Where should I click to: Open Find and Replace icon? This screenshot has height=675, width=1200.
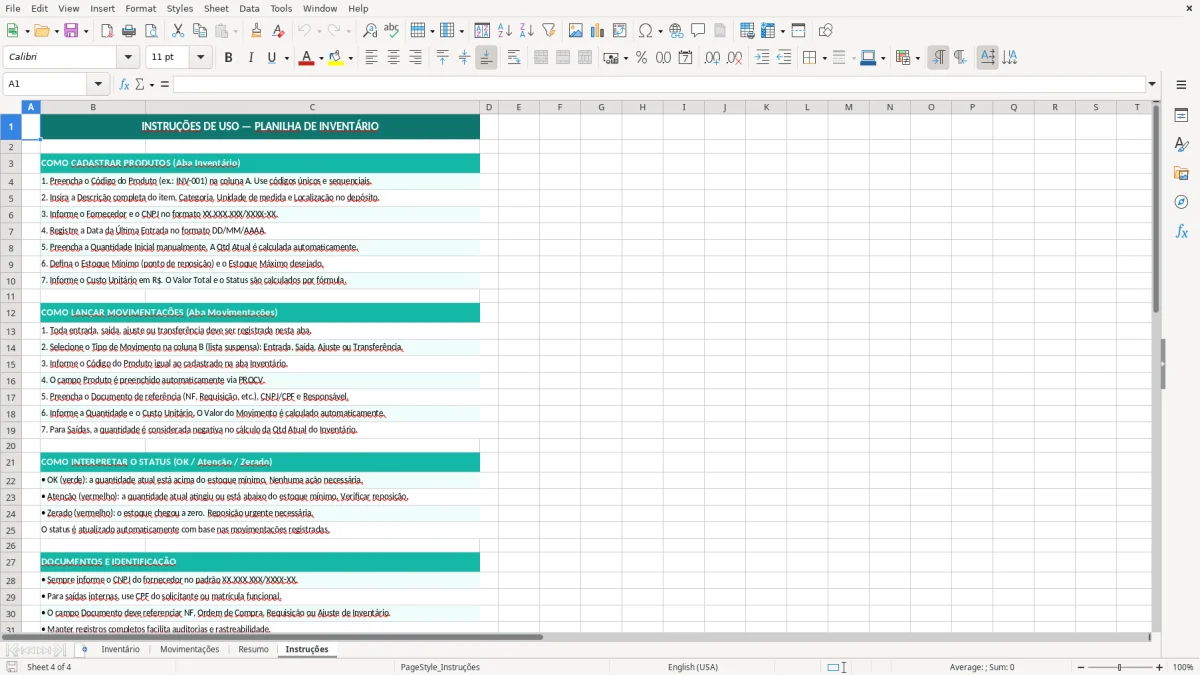370,31
